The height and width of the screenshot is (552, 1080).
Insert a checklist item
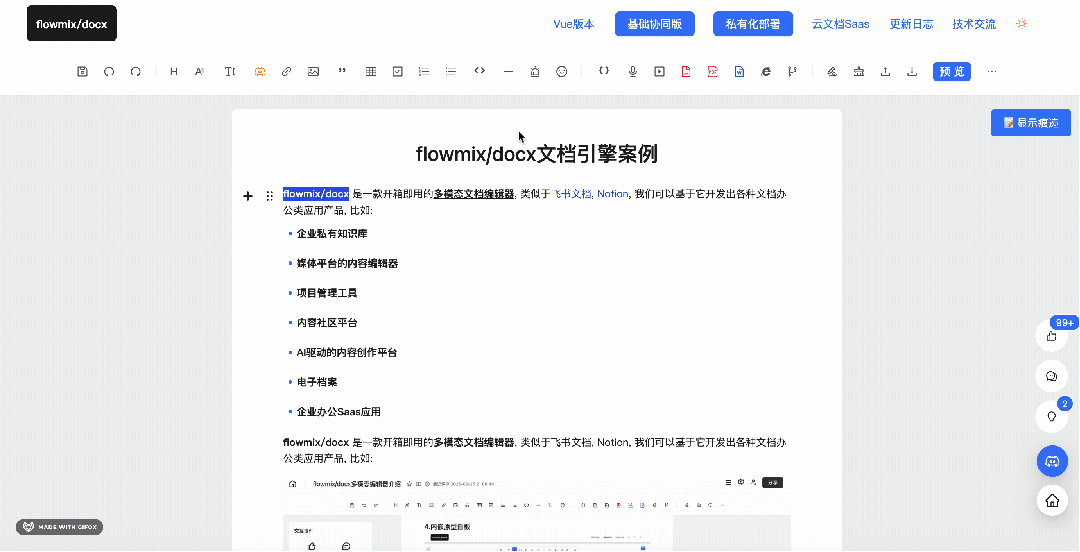[397, 71]
